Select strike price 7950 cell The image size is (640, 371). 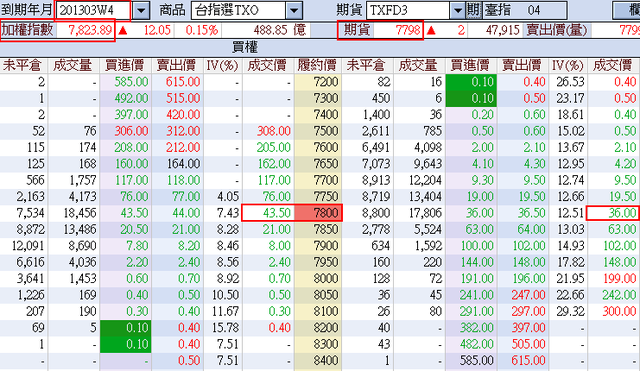(318, 262)
